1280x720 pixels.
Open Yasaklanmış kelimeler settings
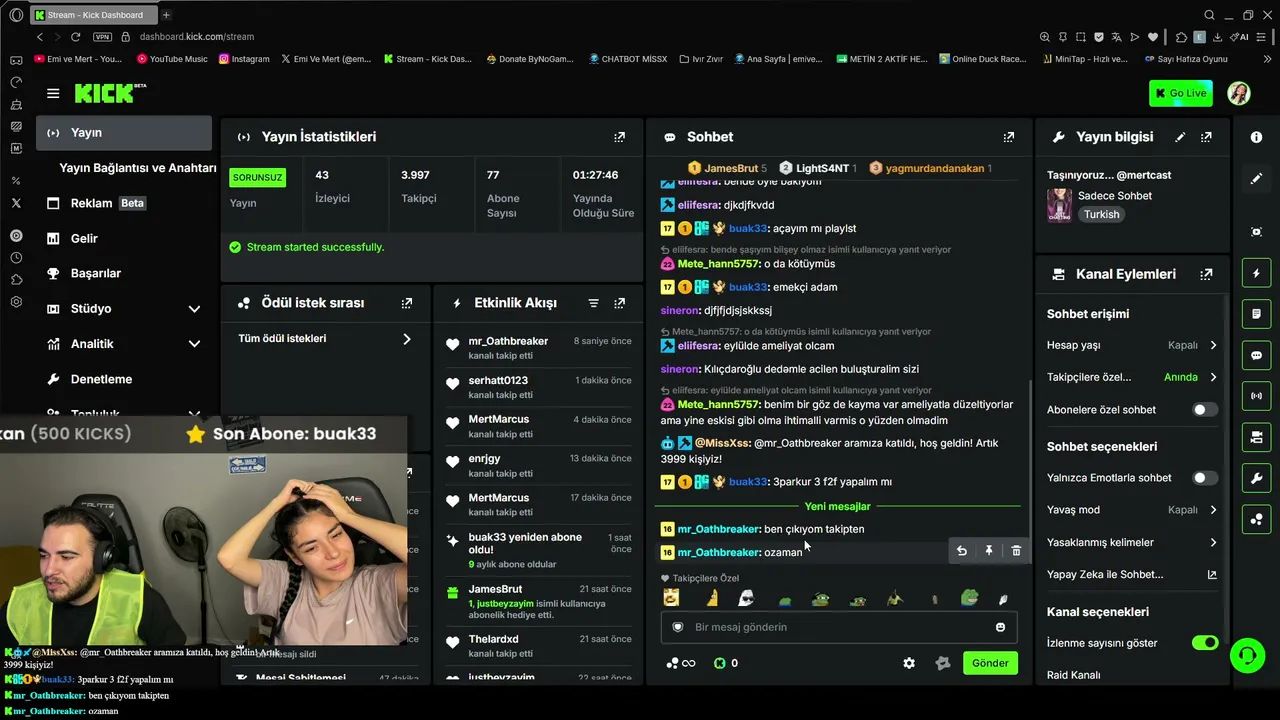pyautogui.click(x=1132, y=542)
